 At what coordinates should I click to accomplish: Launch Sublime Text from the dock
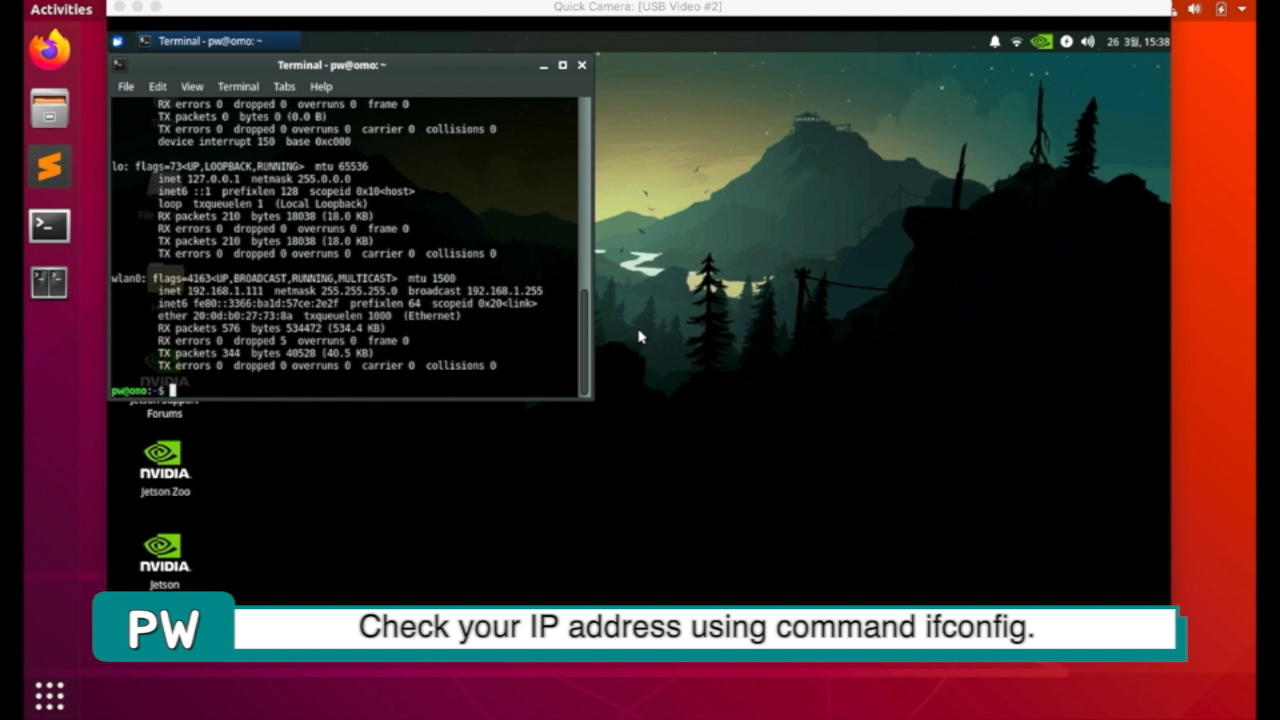[x=49, y=167]
